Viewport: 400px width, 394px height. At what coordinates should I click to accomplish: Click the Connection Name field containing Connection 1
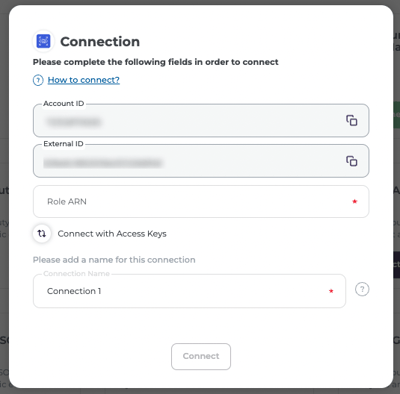[189, 291]
